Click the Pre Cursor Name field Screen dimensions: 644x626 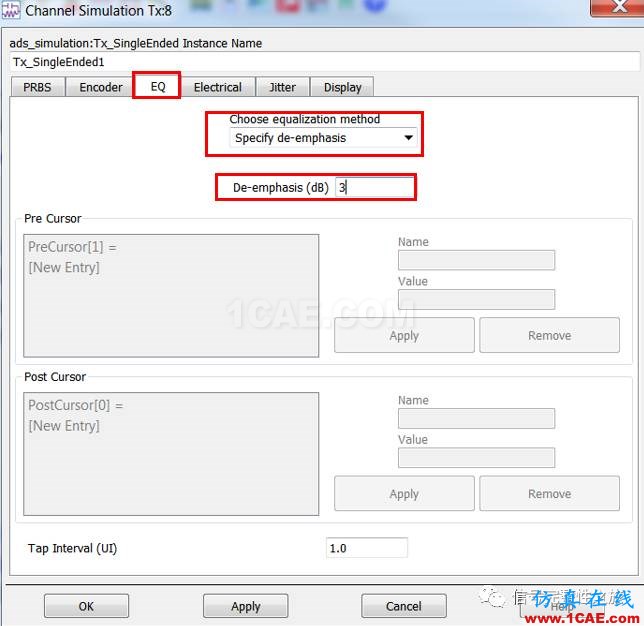(x=476, y=260)
